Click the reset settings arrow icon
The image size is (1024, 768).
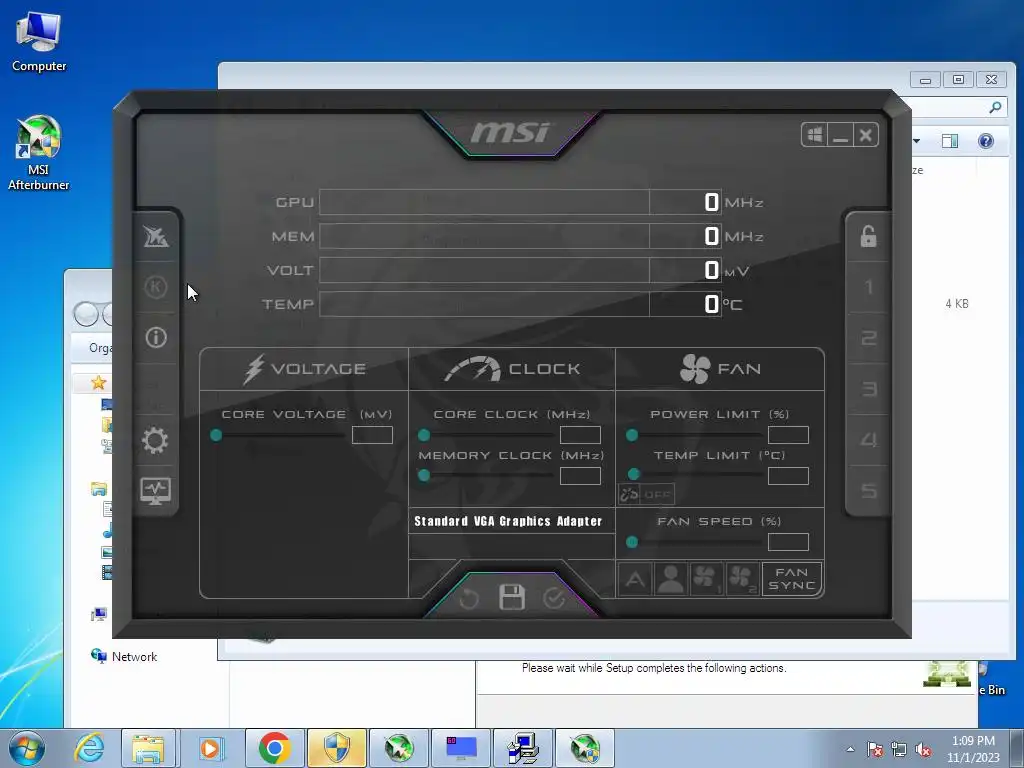tap(469, 598)
